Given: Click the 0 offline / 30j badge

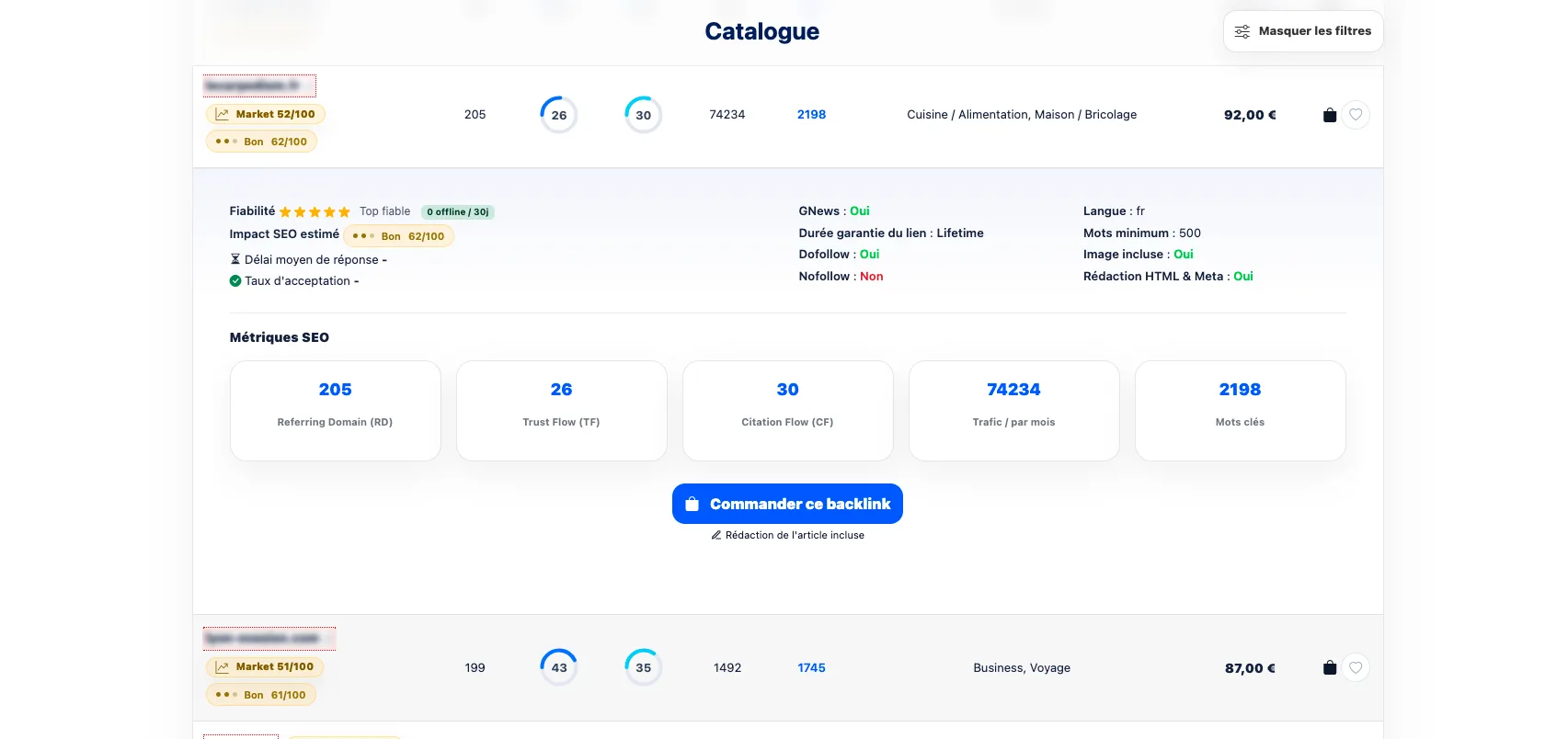Looking at the screenshot, I should tap(457, 212).
